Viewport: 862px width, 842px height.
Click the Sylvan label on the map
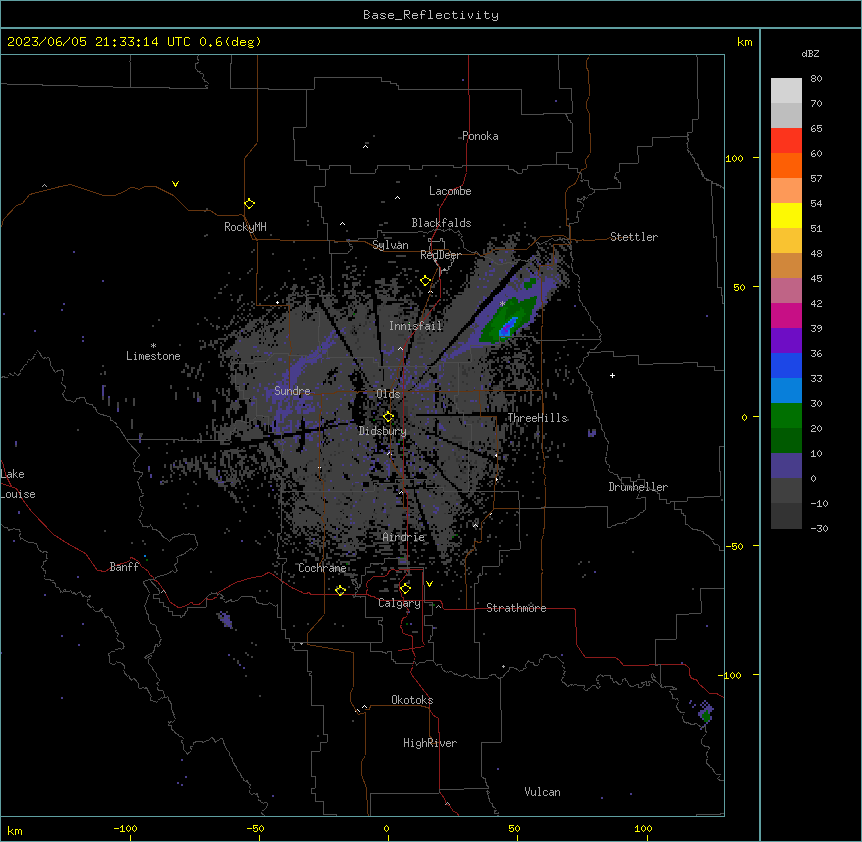tap(390, 245)
